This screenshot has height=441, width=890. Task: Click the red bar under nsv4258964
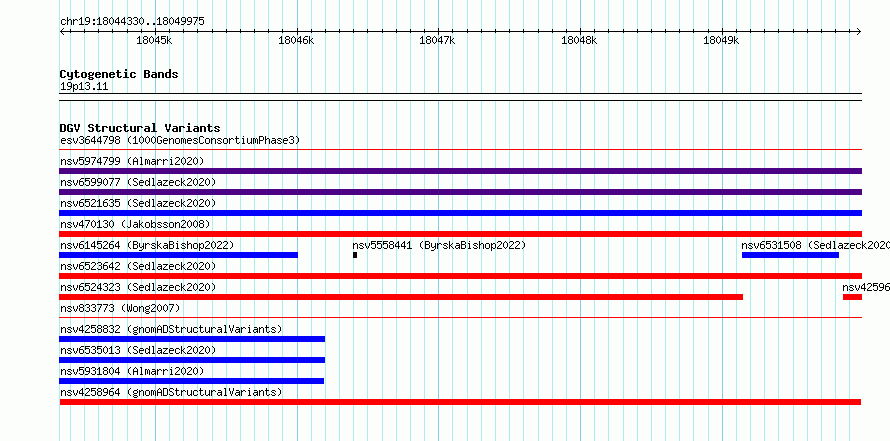460,402
